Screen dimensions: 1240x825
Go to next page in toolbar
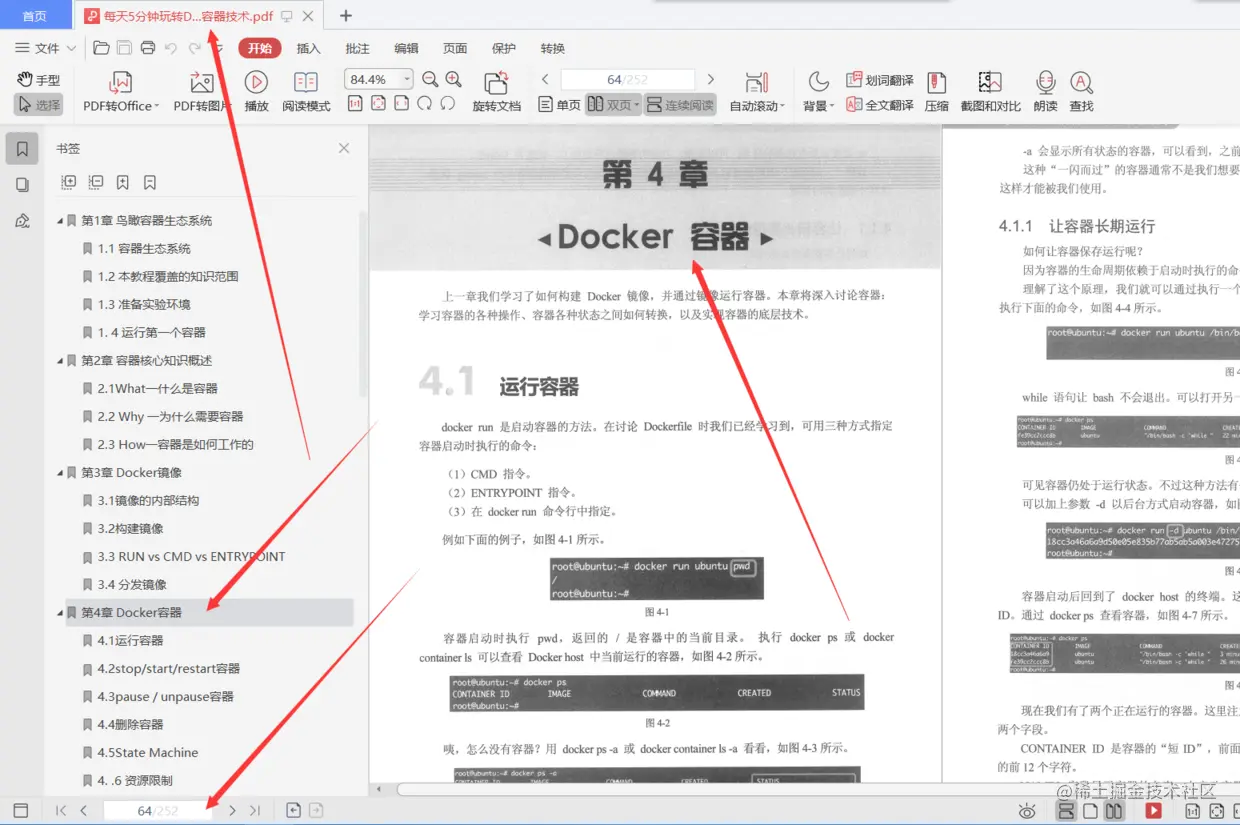coord(711,80)
